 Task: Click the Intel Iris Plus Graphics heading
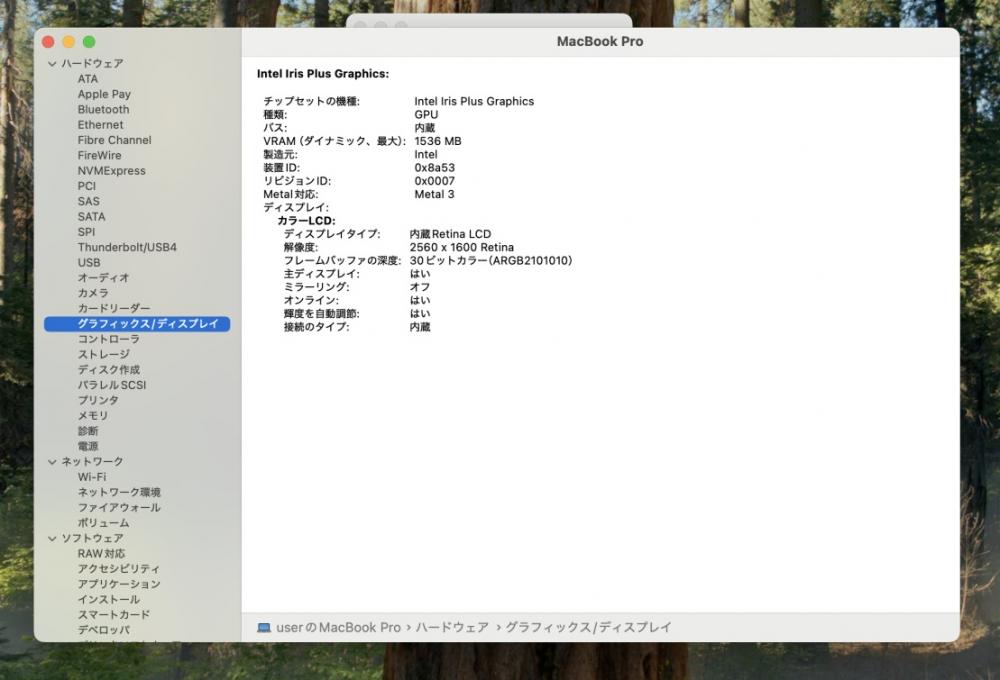(323, 74)
